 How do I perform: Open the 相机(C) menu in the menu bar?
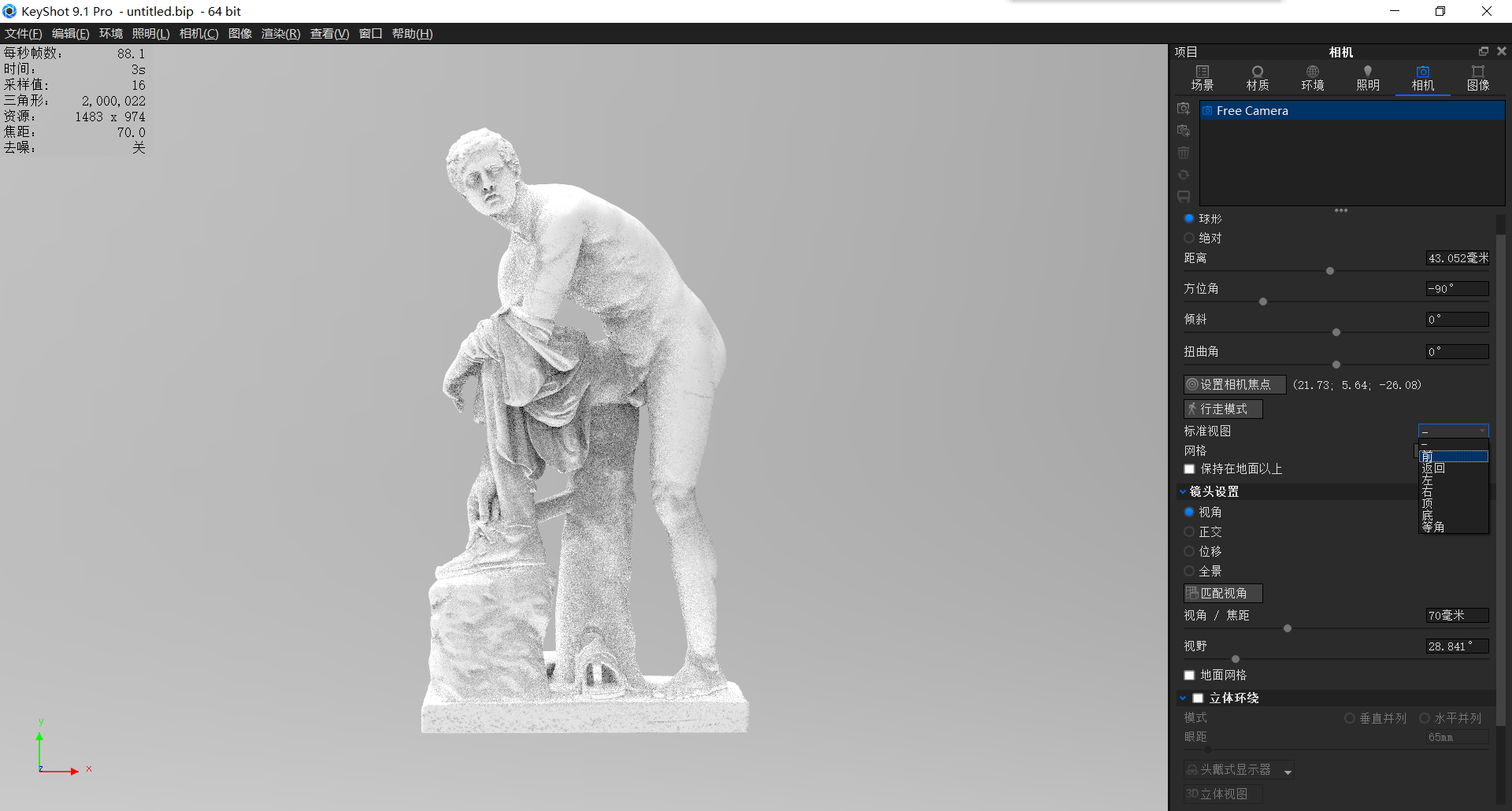click(198, 34)
